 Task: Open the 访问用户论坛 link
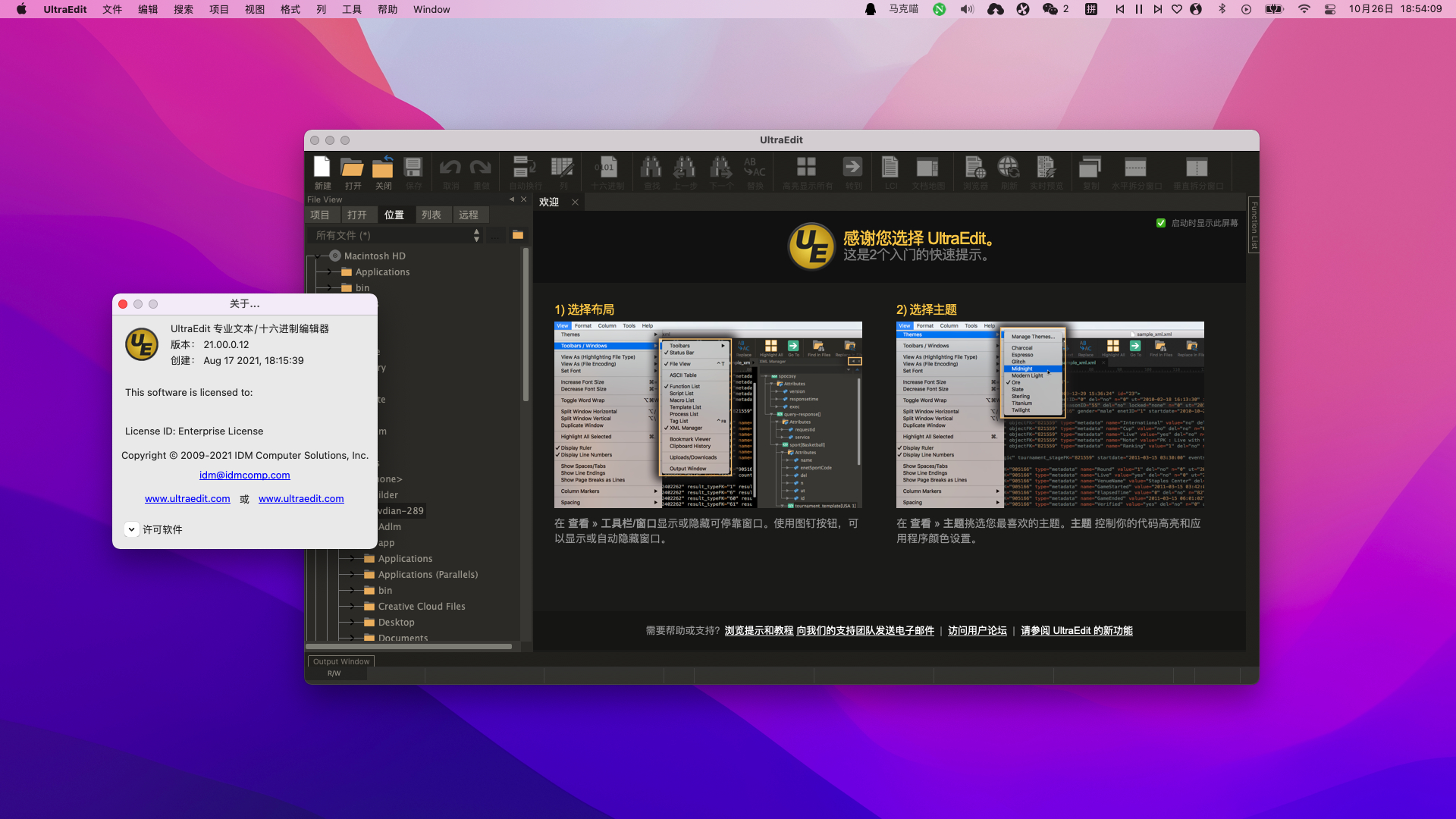pyautogui.click(x=977, y=631)
